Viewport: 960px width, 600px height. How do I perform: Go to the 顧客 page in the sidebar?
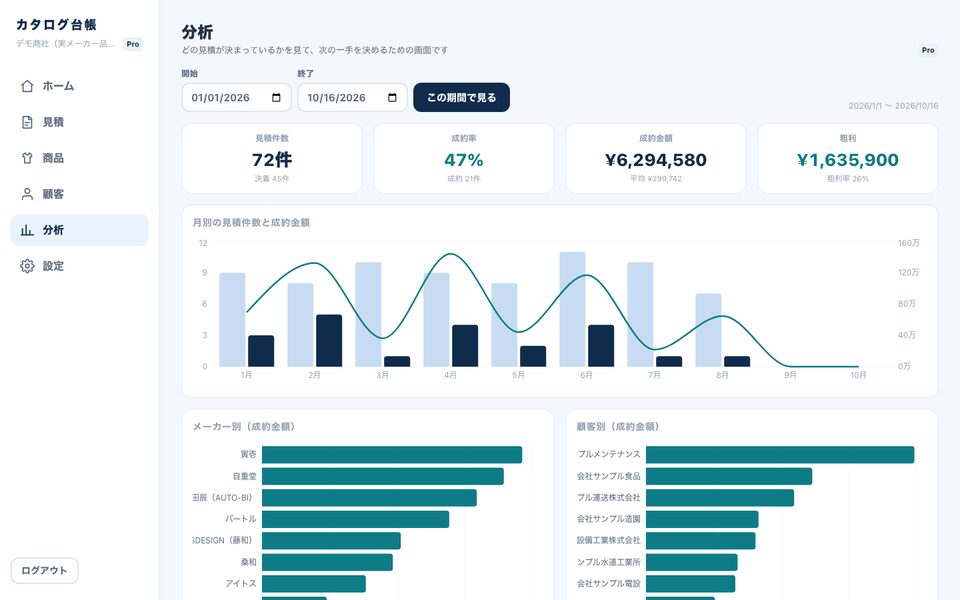coord(80,194)
